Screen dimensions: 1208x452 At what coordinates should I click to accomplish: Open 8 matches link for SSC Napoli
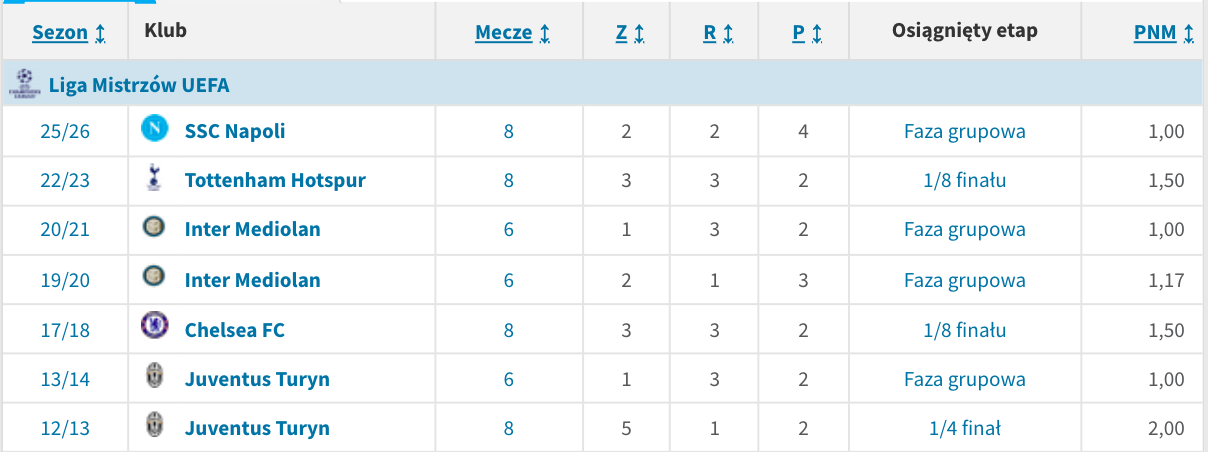(509, 131)
